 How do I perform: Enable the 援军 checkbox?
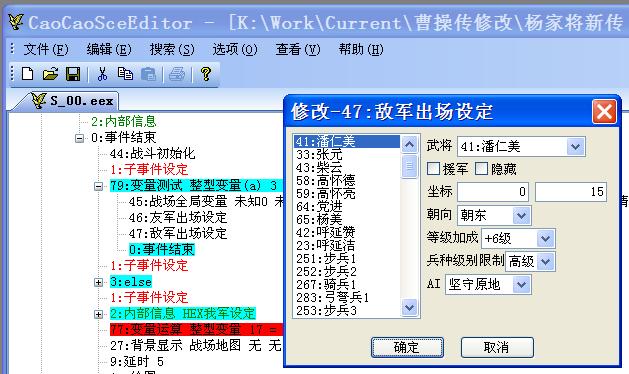pos(433,169)
